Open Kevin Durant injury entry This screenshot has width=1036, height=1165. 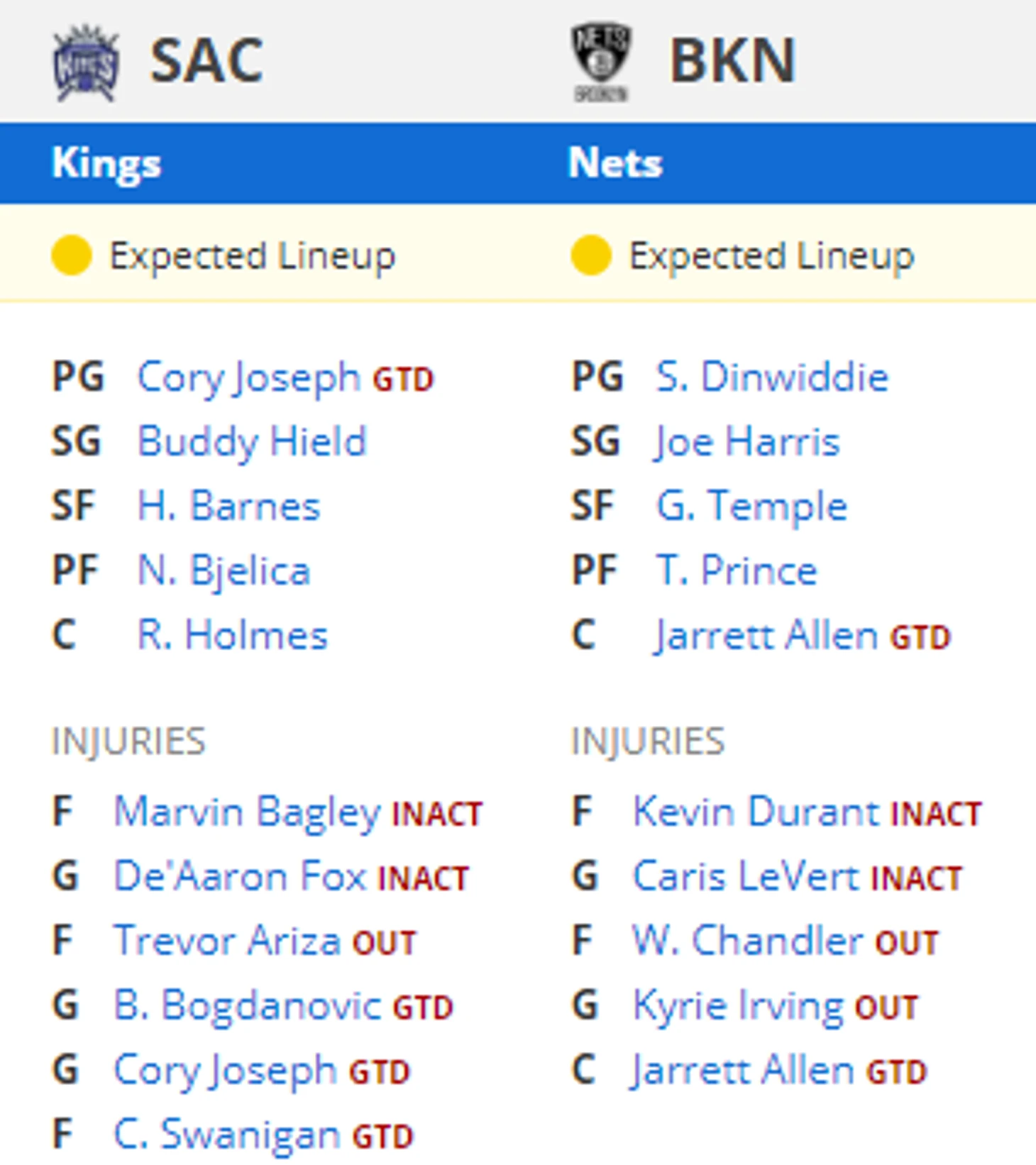pyautogui.click(x=755, y=812)
